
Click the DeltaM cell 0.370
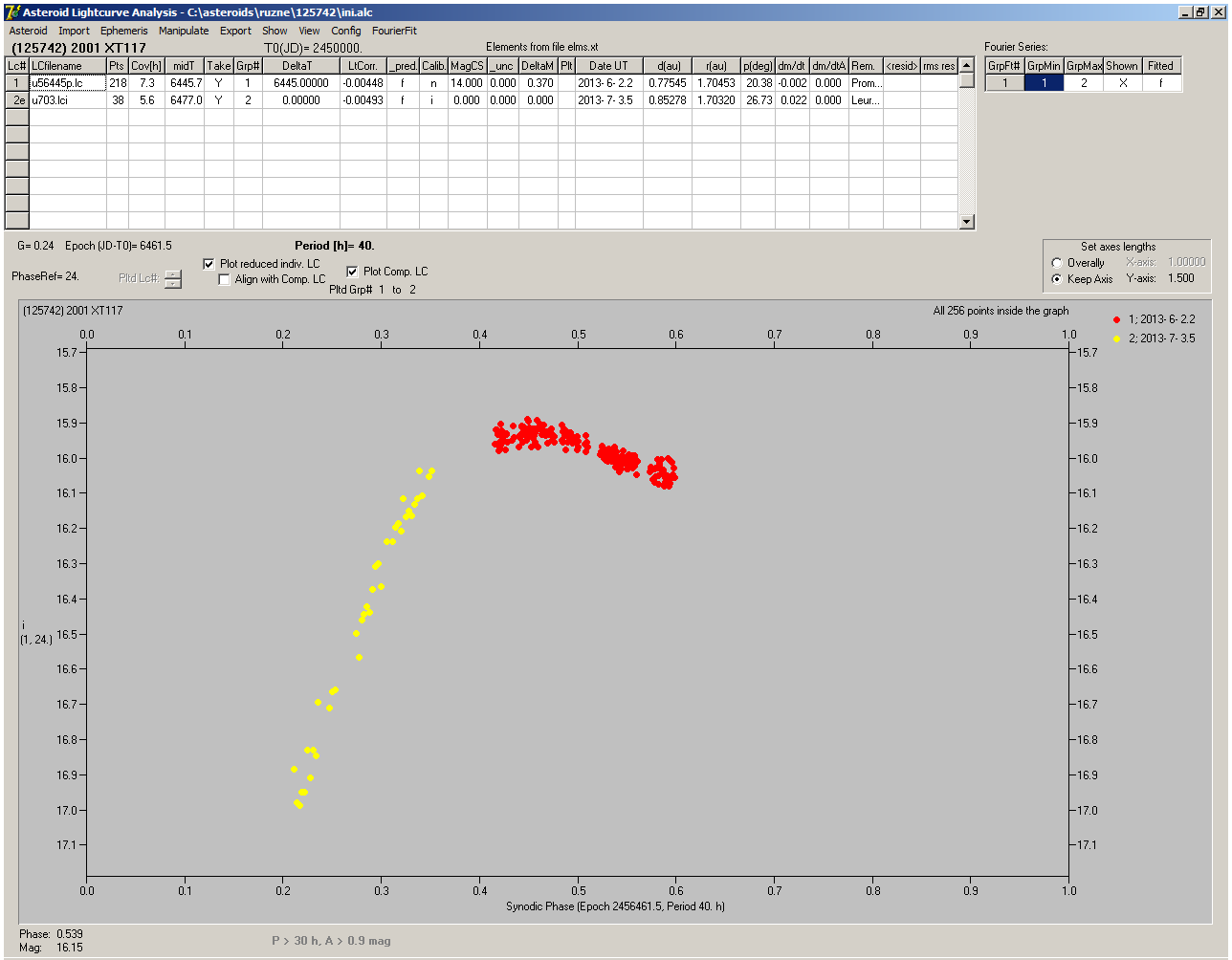(539, 83)
